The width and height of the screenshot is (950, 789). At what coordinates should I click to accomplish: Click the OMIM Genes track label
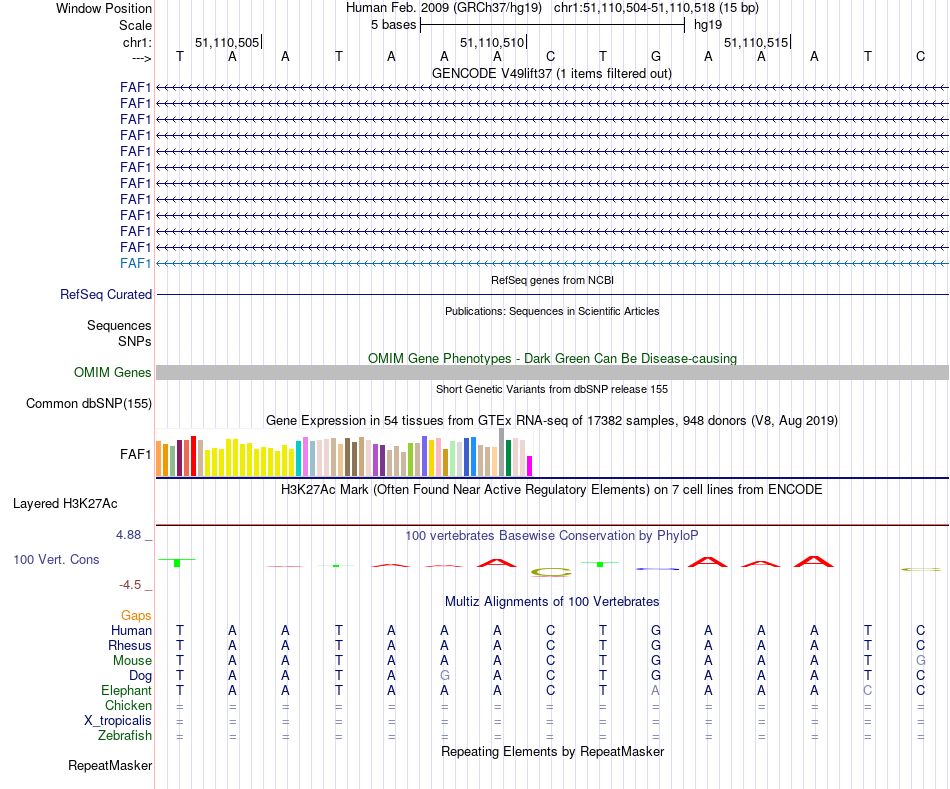click(112, 373)
